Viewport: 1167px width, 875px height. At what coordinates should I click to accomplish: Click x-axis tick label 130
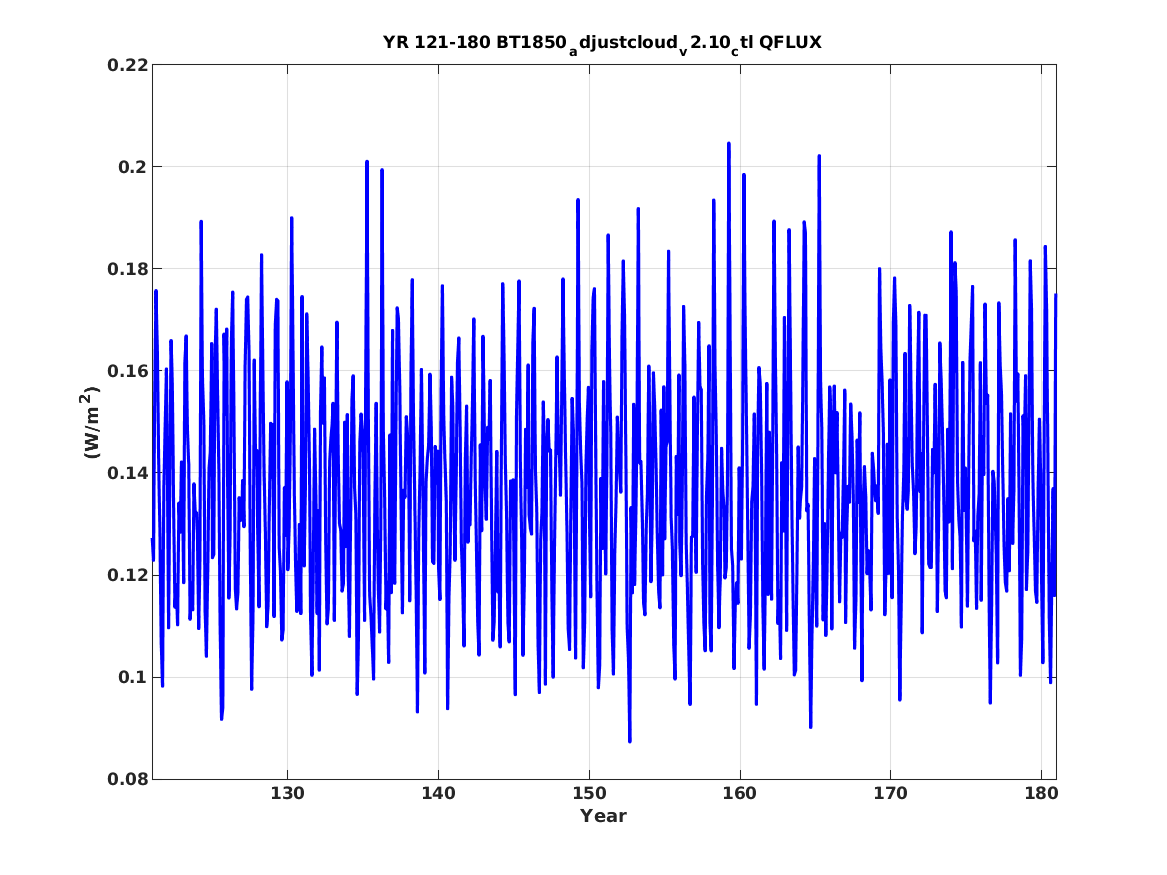click(x=287, y=794)
